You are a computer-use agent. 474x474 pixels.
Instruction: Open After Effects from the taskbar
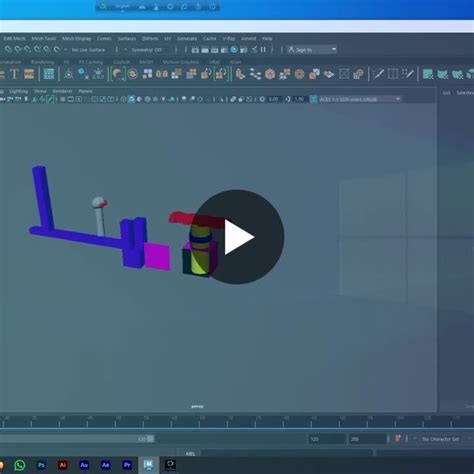click(x=105, y=465)
